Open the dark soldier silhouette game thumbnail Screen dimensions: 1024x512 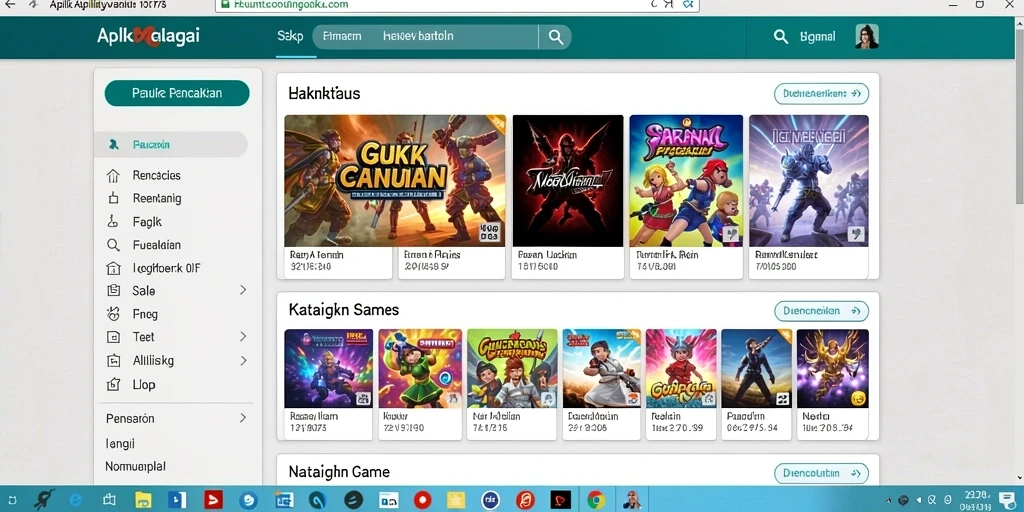(756, 368)
